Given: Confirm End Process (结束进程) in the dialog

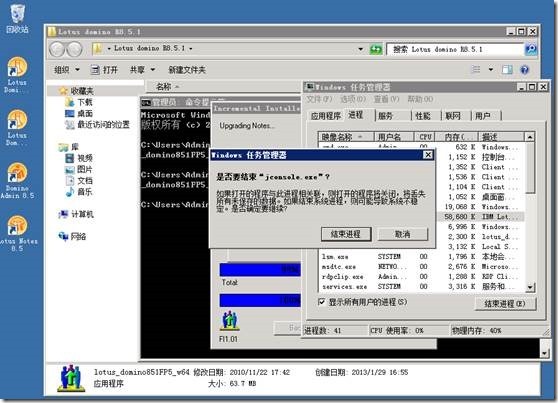Looking at the screenshot, I should (346, 234).
